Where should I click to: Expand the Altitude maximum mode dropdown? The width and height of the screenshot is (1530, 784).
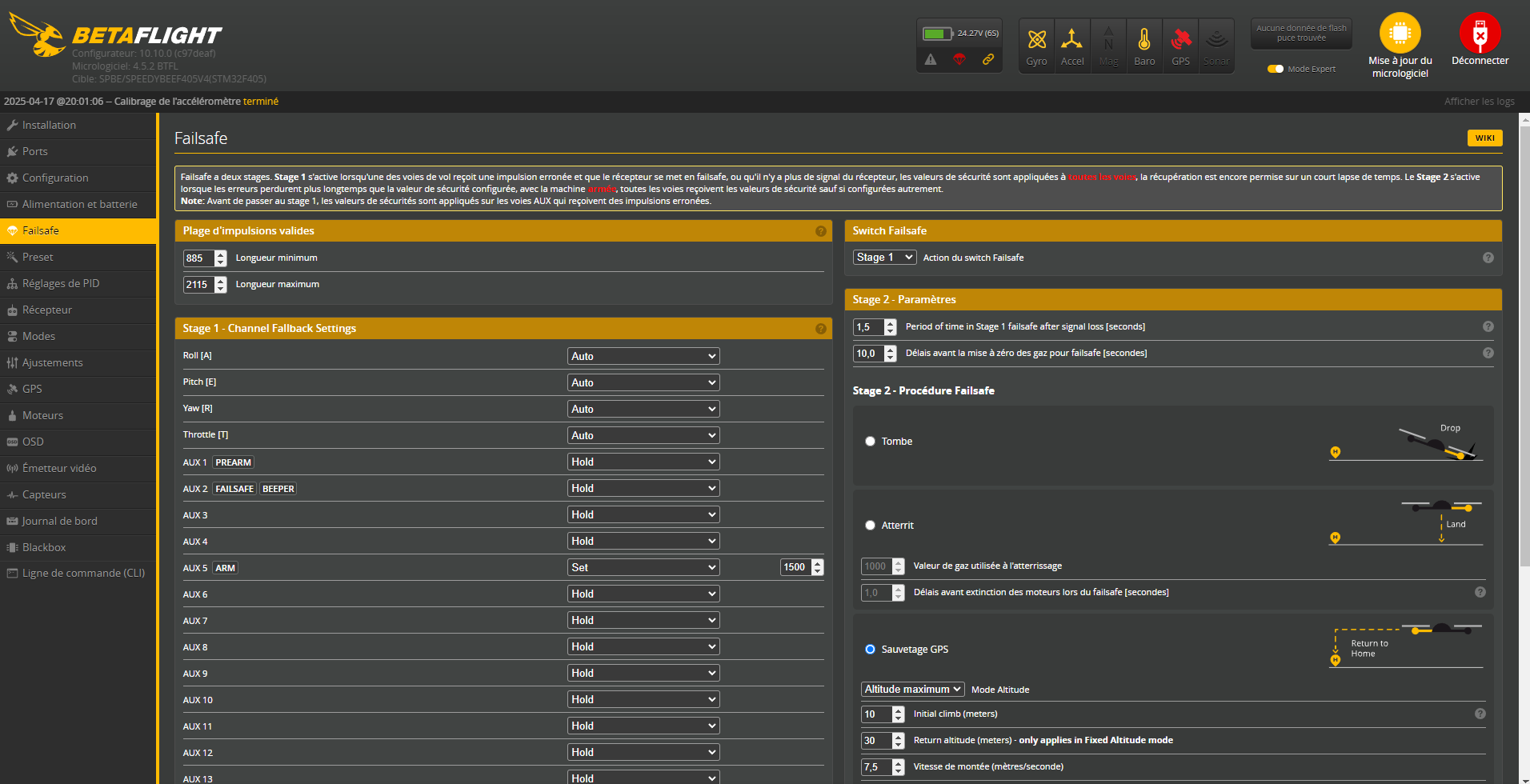pyautogui.click(x=912, y=690)
